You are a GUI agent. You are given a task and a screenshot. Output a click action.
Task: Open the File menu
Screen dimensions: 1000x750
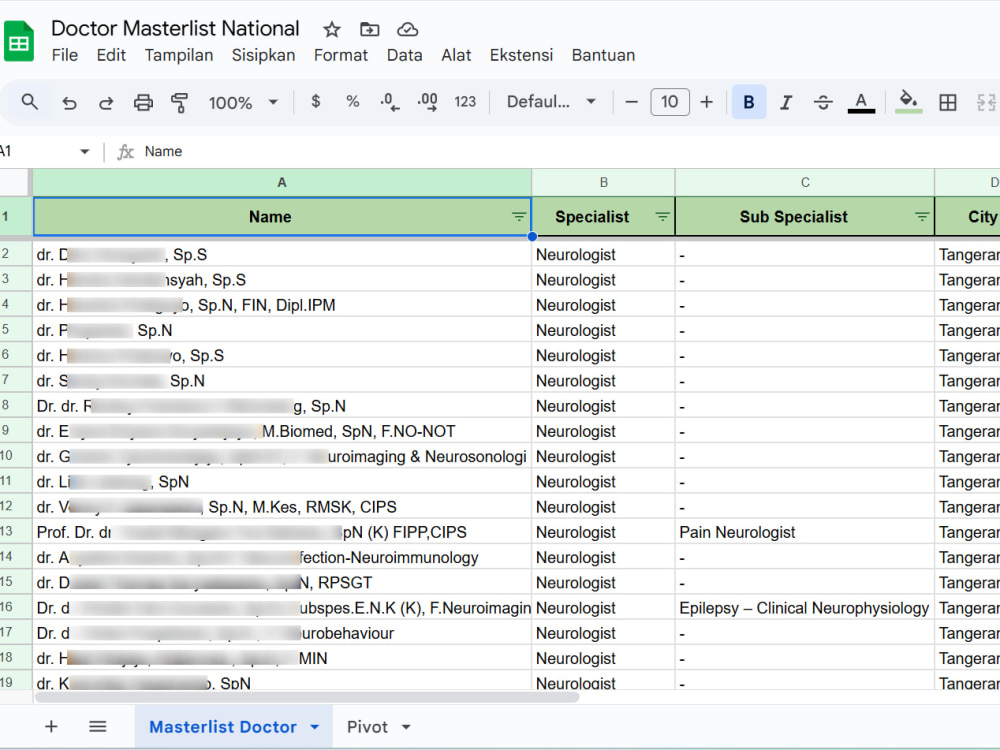point(64,55)
